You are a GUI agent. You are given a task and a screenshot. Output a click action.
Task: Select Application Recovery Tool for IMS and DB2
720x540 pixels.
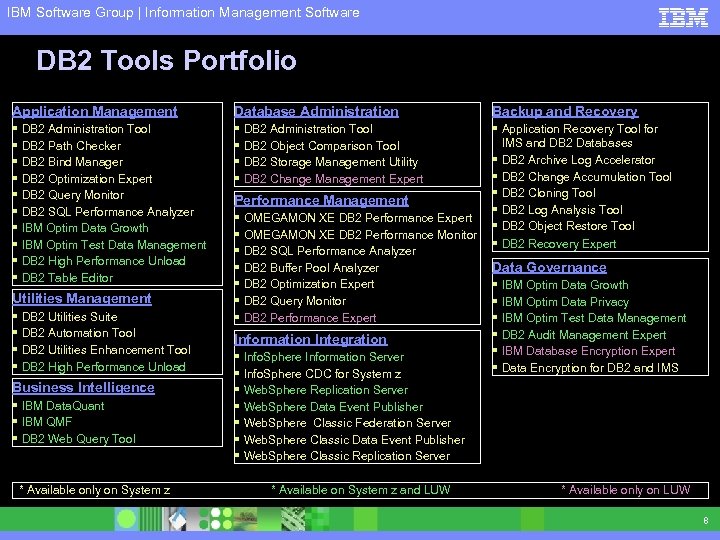tap(580, 136)
